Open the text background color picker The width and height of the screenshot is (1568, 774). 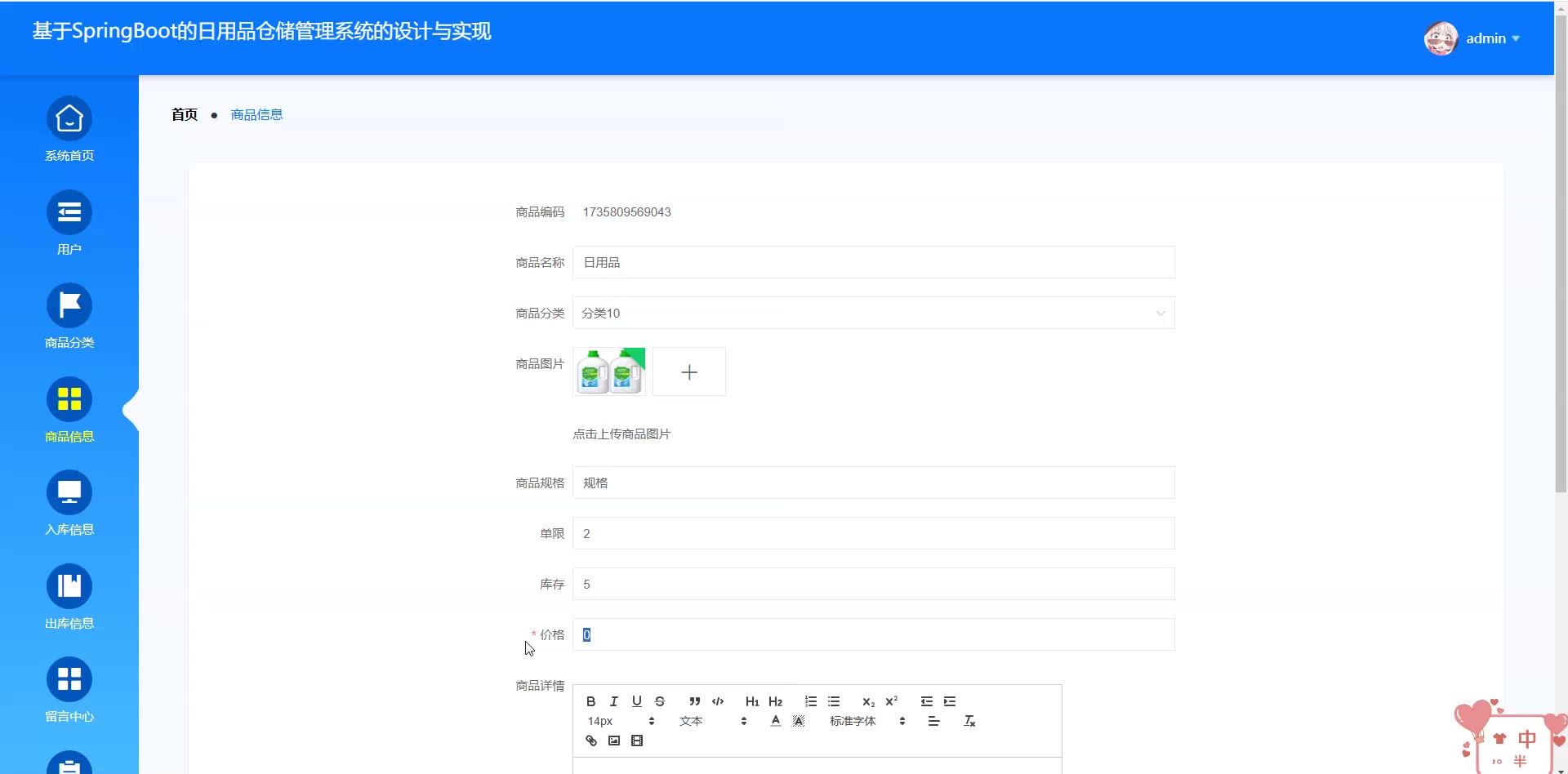coord(799,721)
